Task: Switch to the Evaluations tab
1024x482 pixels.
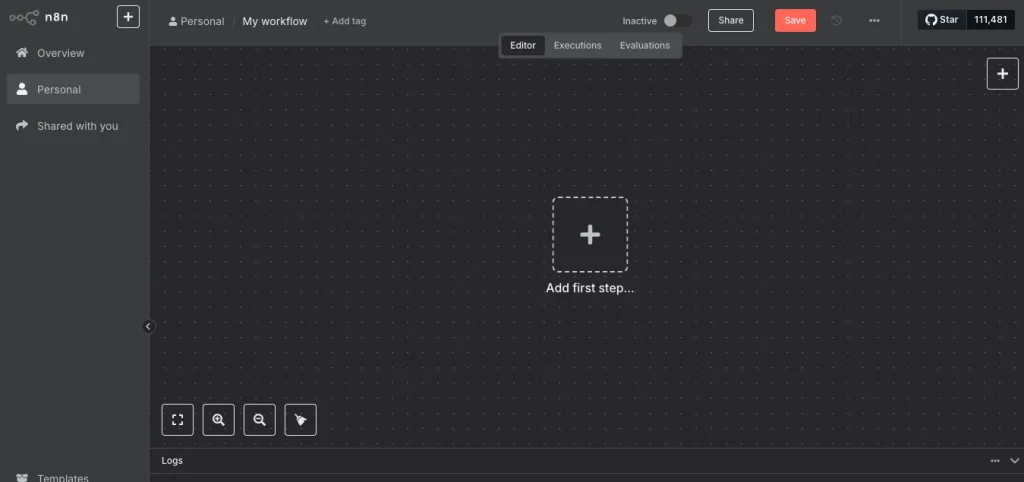Action: click(x=644, y=45)
